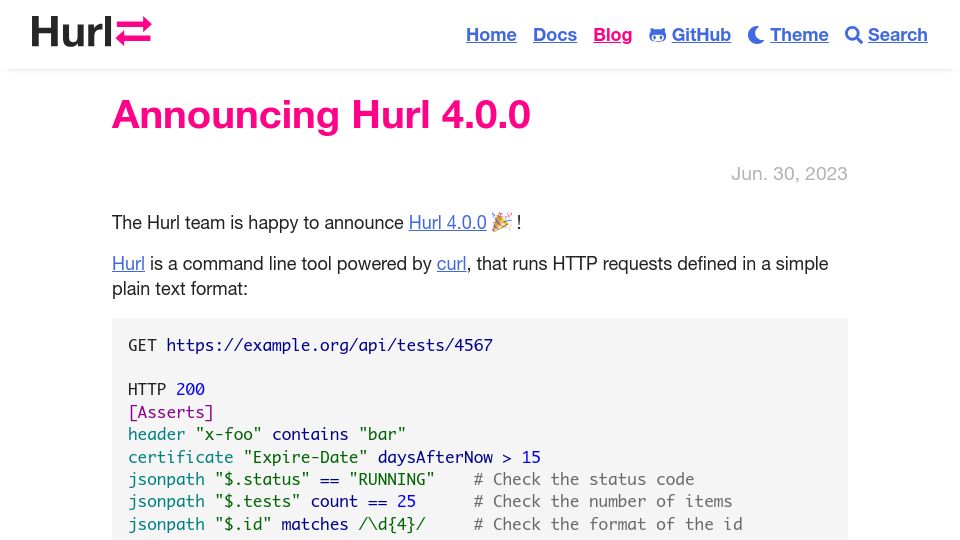Click the jsonpath "$.id" matches assert
The width and height of the screenshot is (960, 540).
[277, 525]
